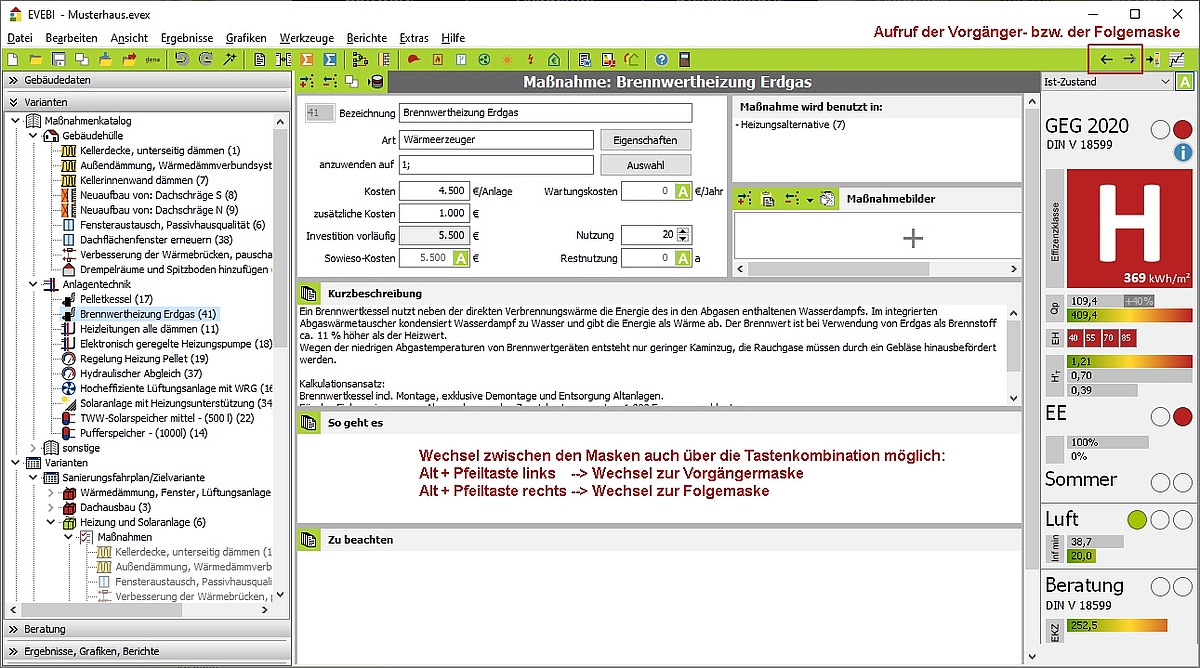1200x668 pixels.
Task: Add a Maßnahmebild via the plus area
Action: (912, 238)
